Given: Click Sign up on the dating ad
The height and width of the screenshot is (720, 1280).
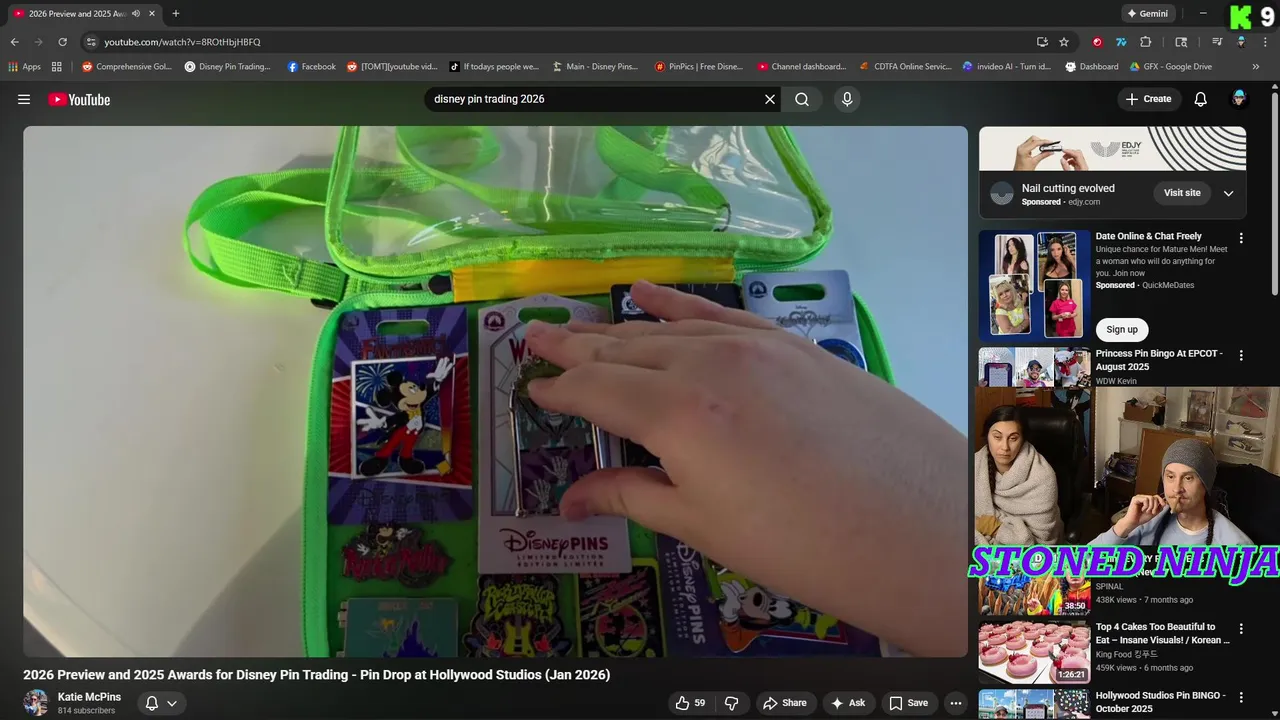Looking at the screenshot, I should point(1122,329).
